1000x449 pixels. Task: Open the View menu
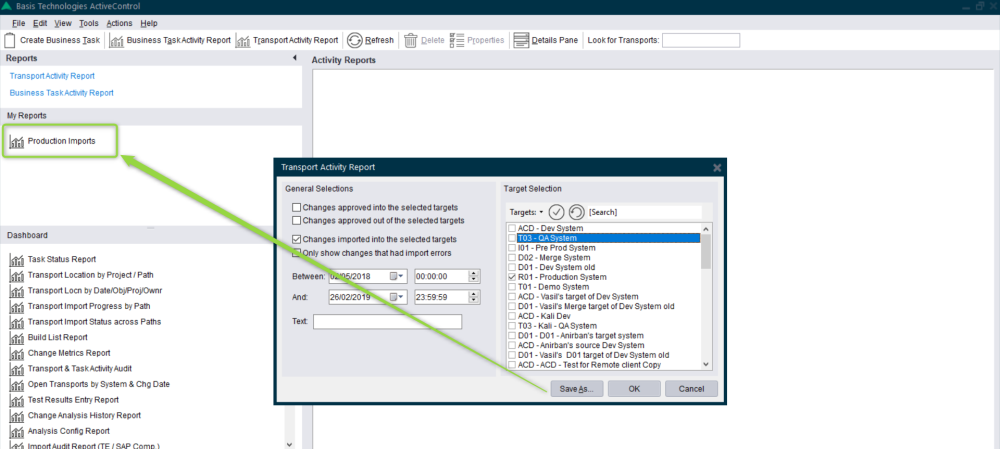63,23
